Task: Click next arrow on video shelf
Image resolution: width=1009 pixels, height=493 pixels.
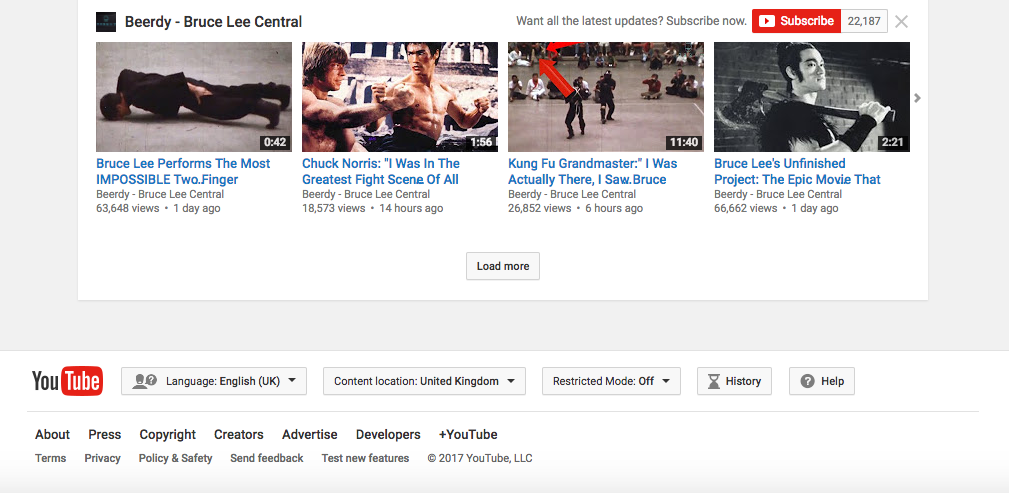Action: coord(918,98)
